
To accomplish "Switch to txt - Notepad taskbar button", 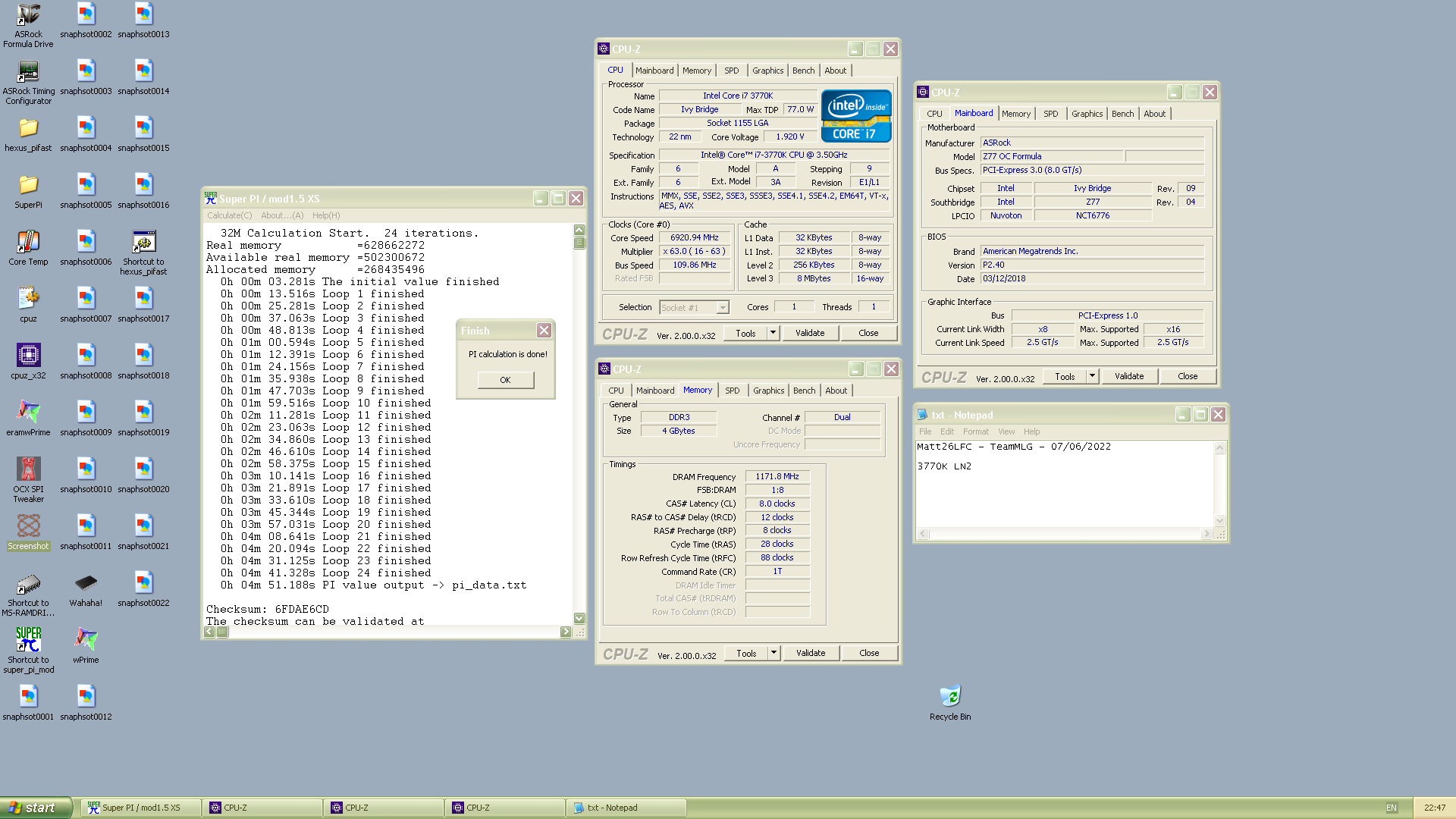I will click(x=627, y=808).
